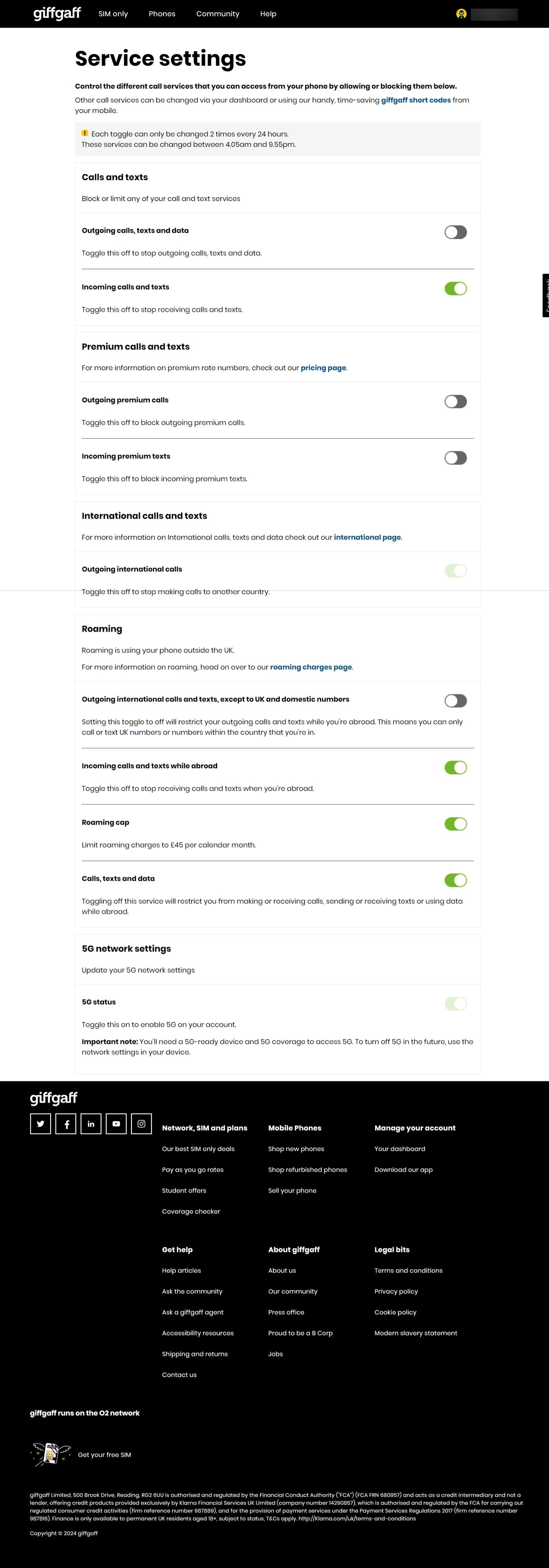Open giffgaff YouTube channel icon
The height and width of the screenshot is (1568, 549).
click(x=116, y=1124)
